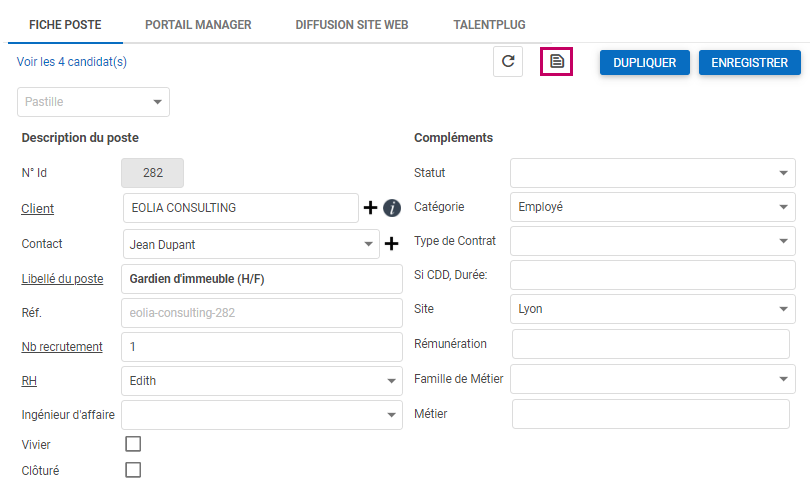This screenshot has width=810, height=484.
Task: Expand the Site dropdown showing Lyon
Action: (652, 309)
